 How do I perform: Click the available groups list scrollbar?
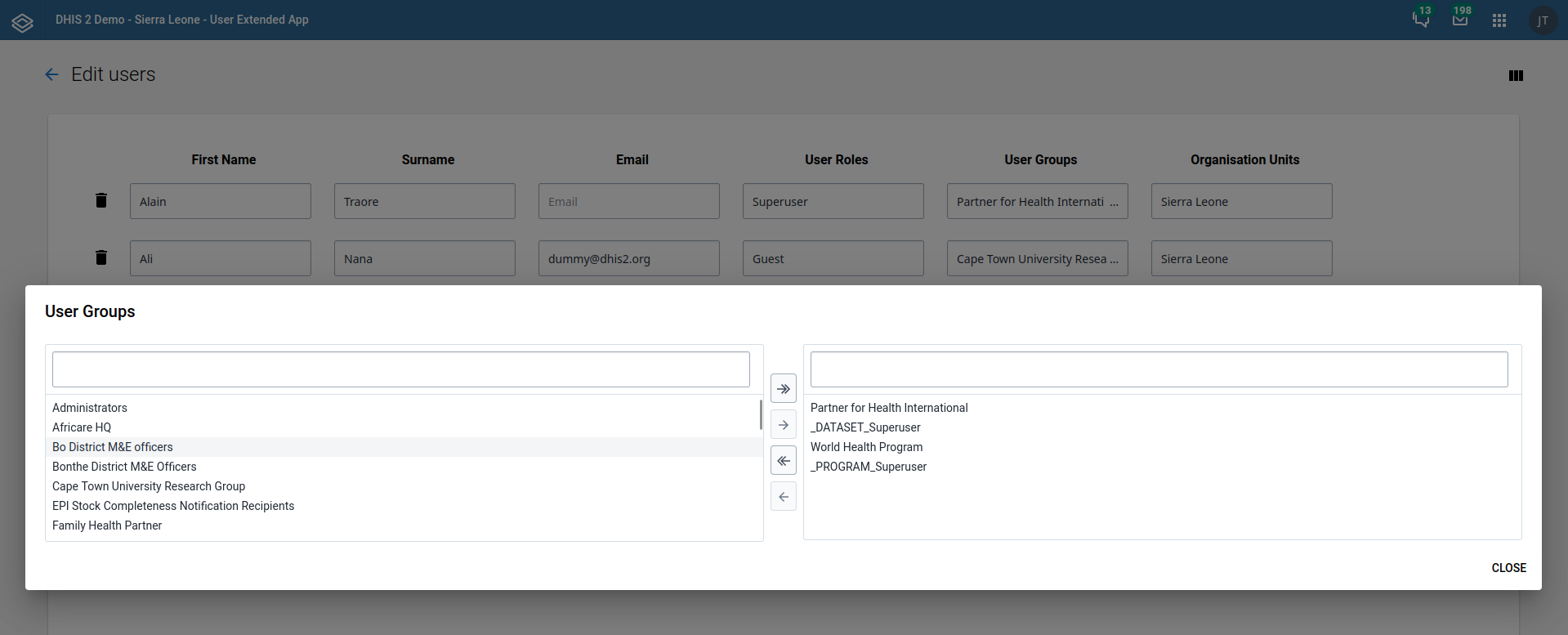(x=761, y=415)
